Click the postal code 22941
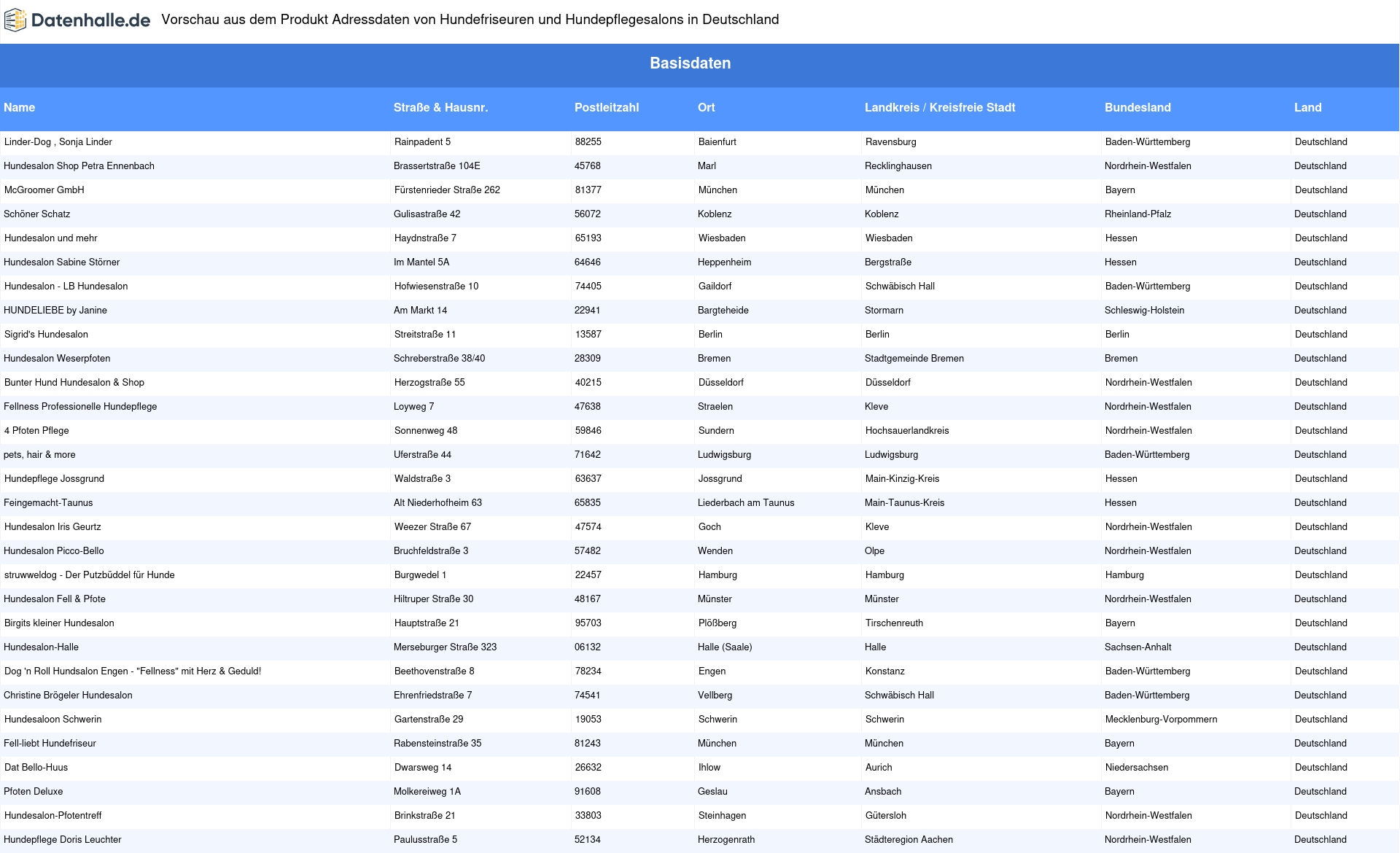Viewport: 1400px width, 853px height. 588,310
